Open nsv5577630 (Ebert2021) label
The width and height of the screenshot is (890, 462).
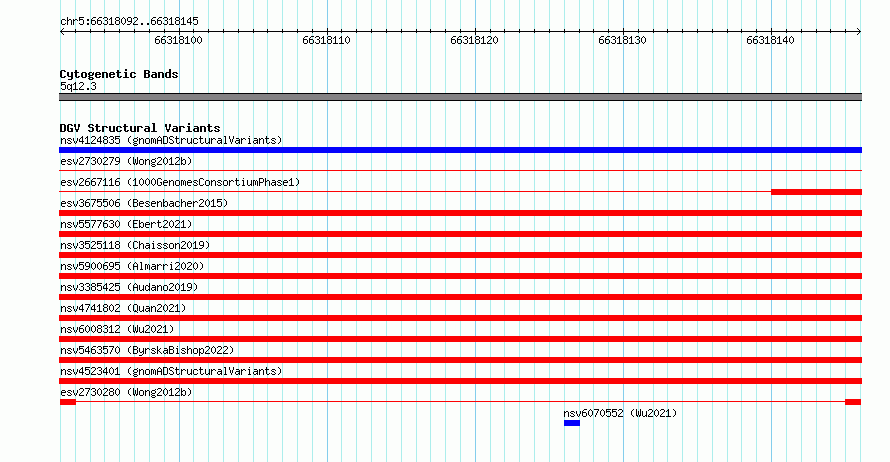click(x=126, y=224)
